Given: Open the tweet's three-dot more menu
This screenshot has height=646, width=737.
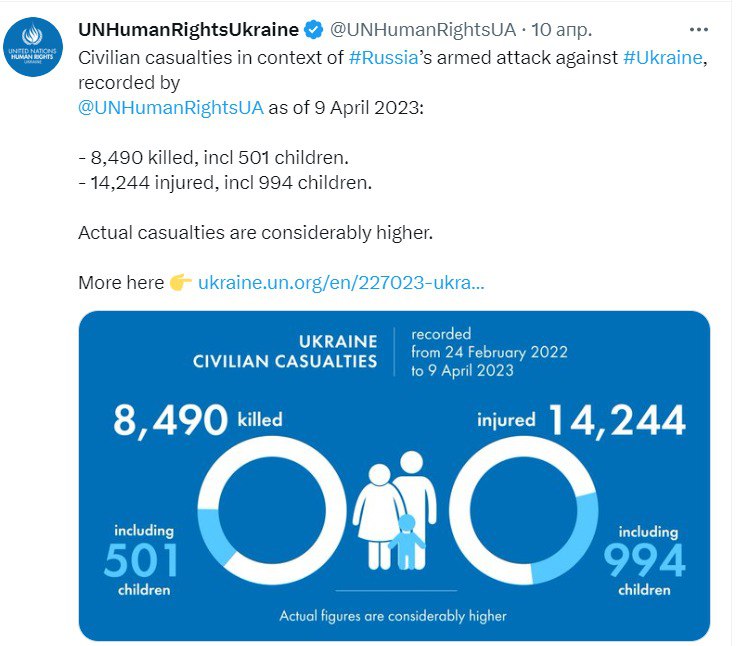Looking at the screenshot, I should (x=699, y=29).
